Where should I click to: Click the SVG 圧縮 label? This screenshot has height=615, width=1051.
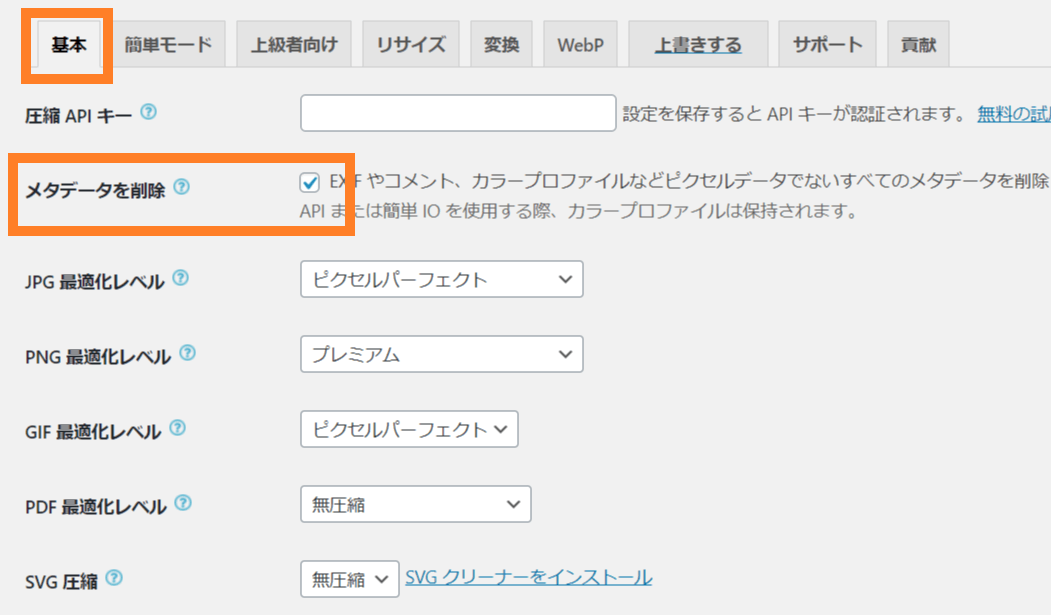point(62,582)
